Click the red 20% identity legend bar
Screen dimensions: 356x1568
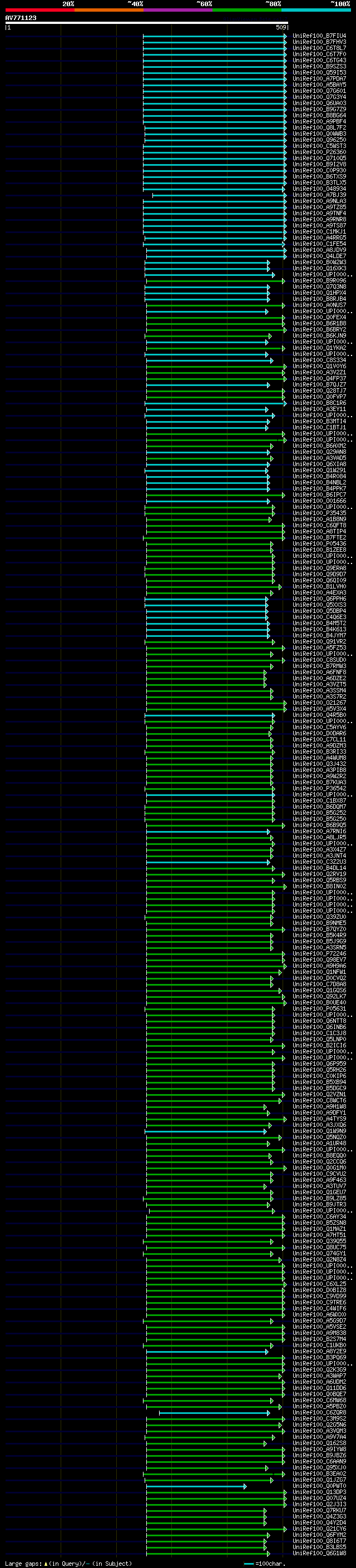click(x=39, y=10)
